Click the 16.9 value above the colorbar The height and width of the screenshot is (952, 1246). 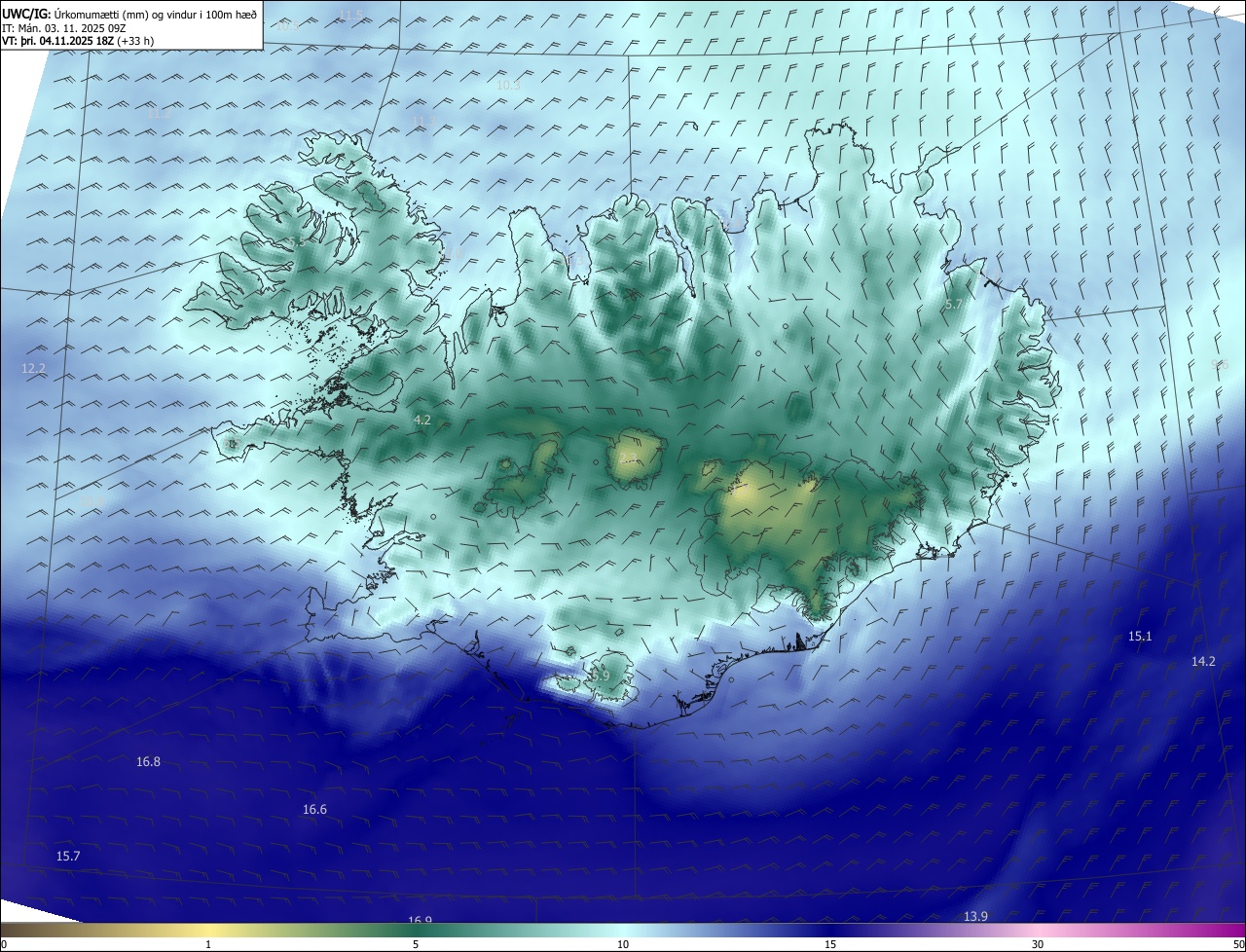click(x=420, y=920)
